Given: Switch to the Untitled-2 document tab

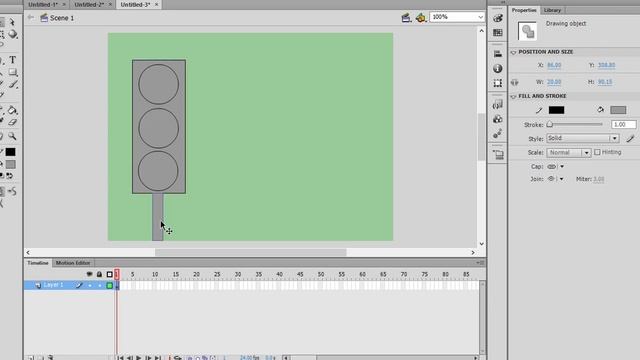Looking at the screenshot, I should pos(89,4).
